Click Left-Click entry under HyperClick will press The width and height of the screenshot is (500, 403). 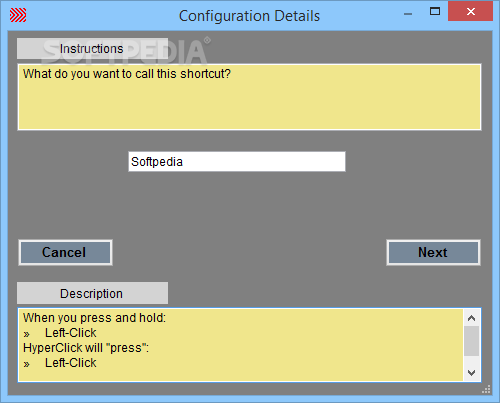click(x=71, y=363)
